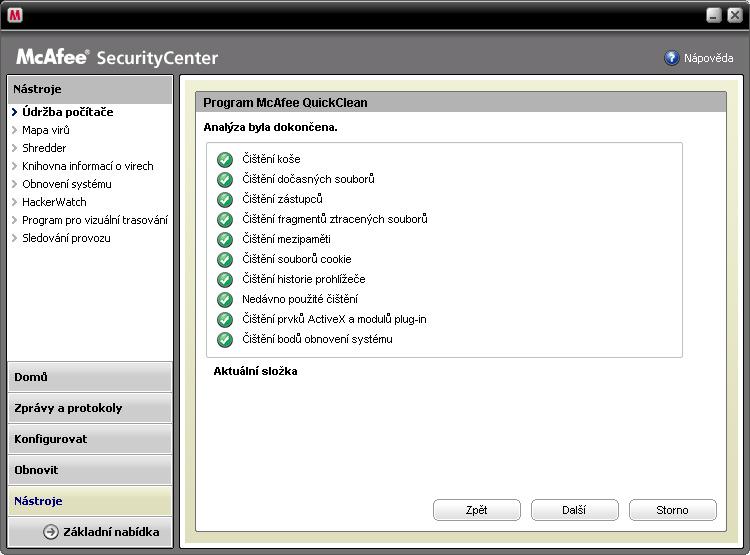Open the Konfigurovat section
The width and height of the screenshot is (750, 555).
point(90,439)
